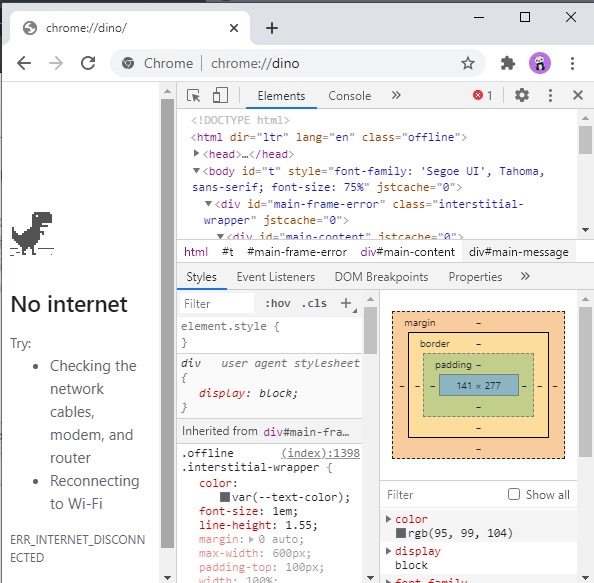
Task: Open the profile avatar menu
Action: (539, 63)
